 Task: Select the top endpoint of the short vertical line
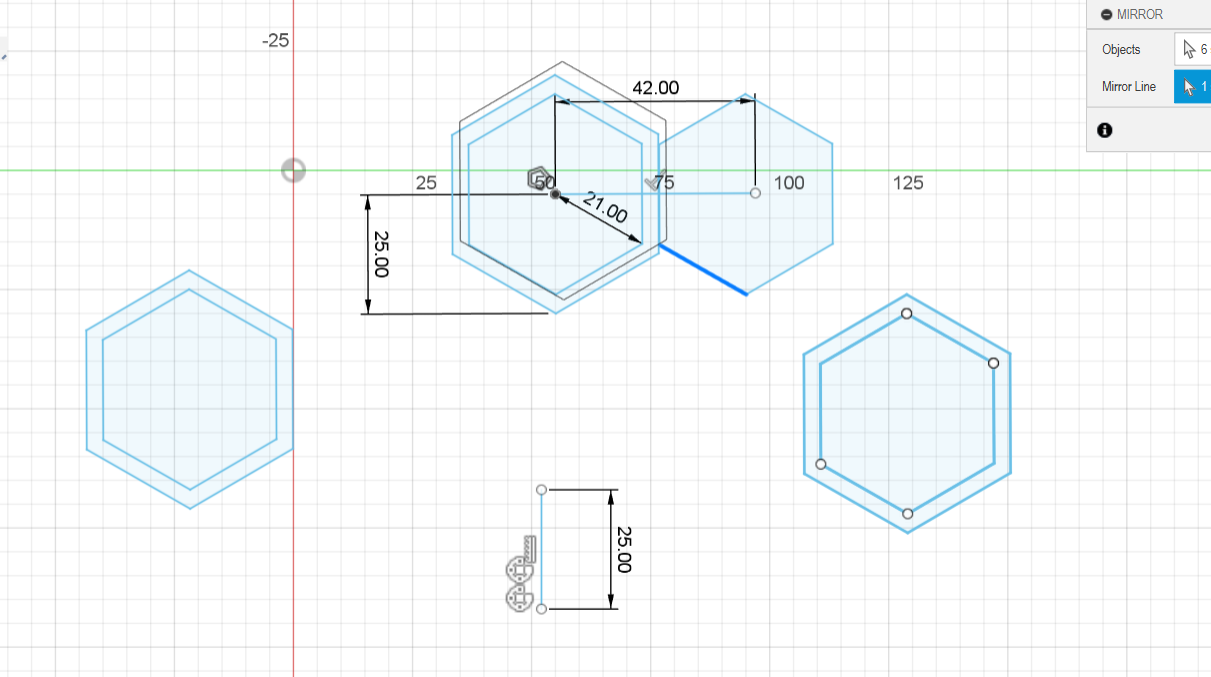coord(541,490)
